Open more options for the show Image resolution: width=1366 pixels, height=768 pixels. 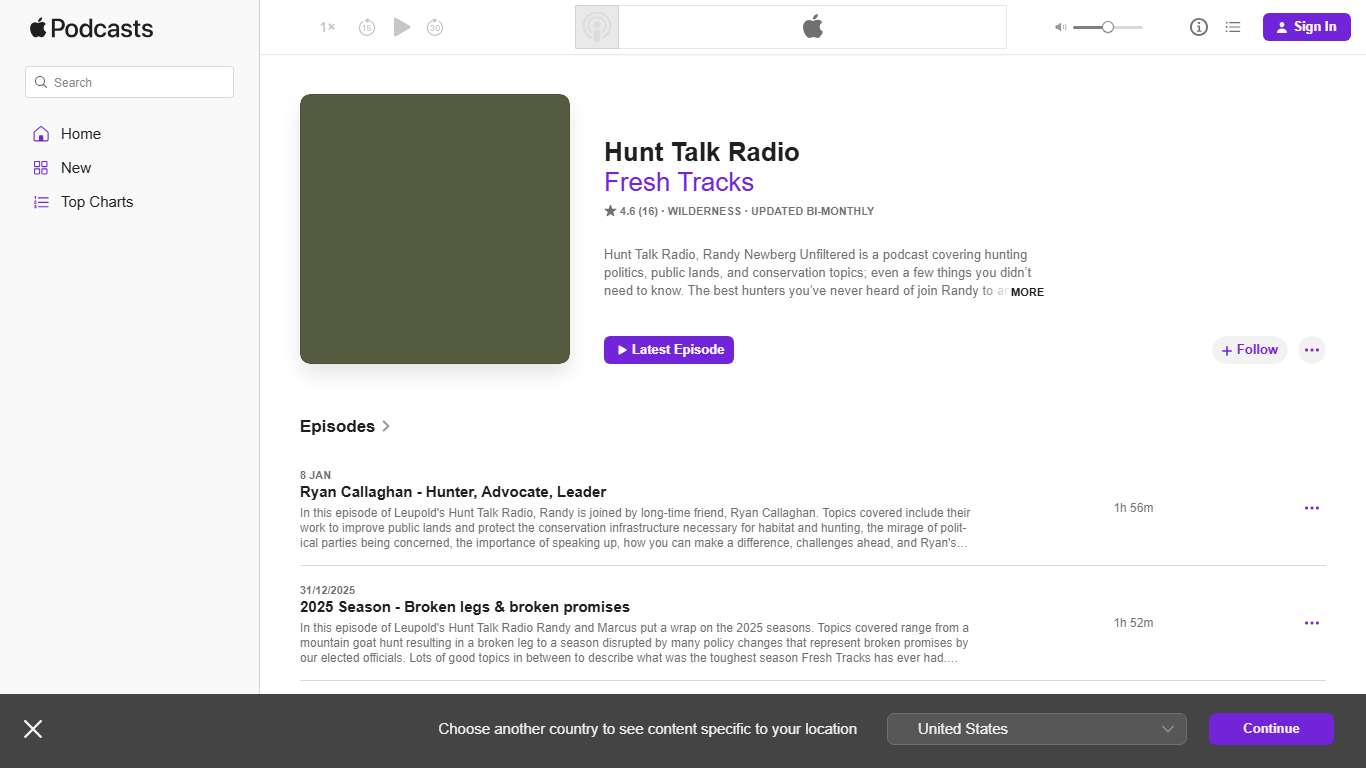1311,349
